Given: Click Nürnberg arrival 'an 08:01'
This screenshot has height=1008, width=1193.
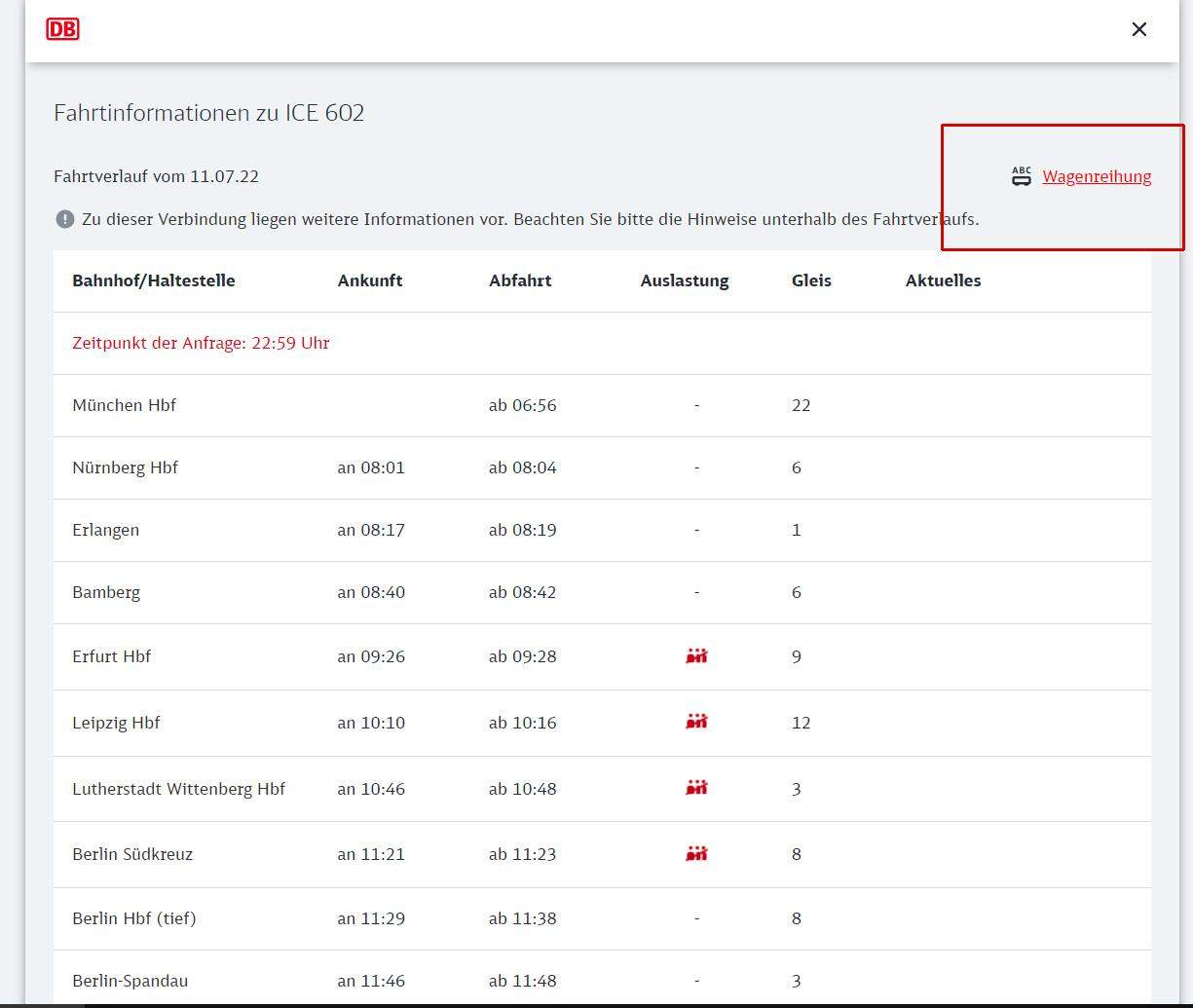Looking at the screenshot, I should pos(371,467).
